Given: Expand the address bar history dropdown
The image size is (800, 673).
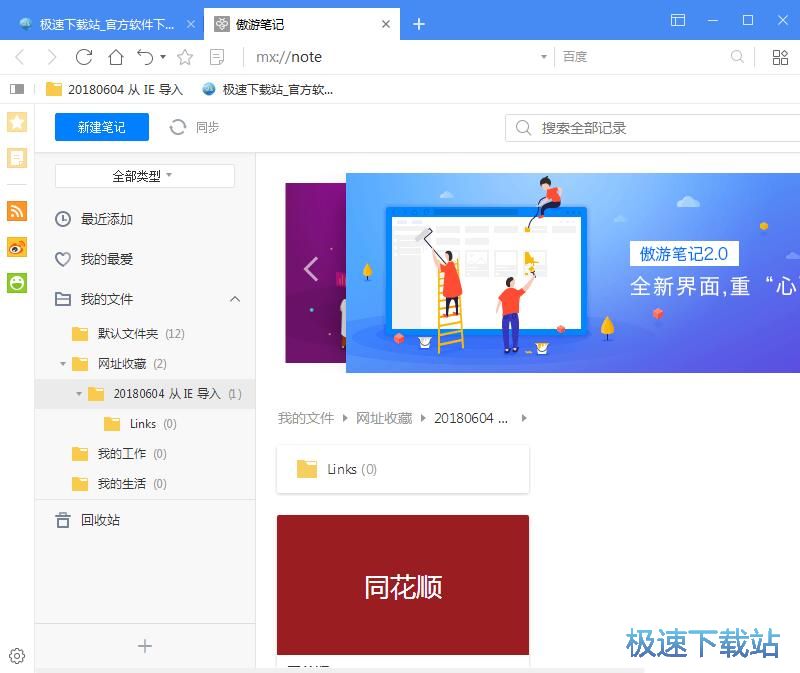Looking at the screenshot, I should (544, 57).
